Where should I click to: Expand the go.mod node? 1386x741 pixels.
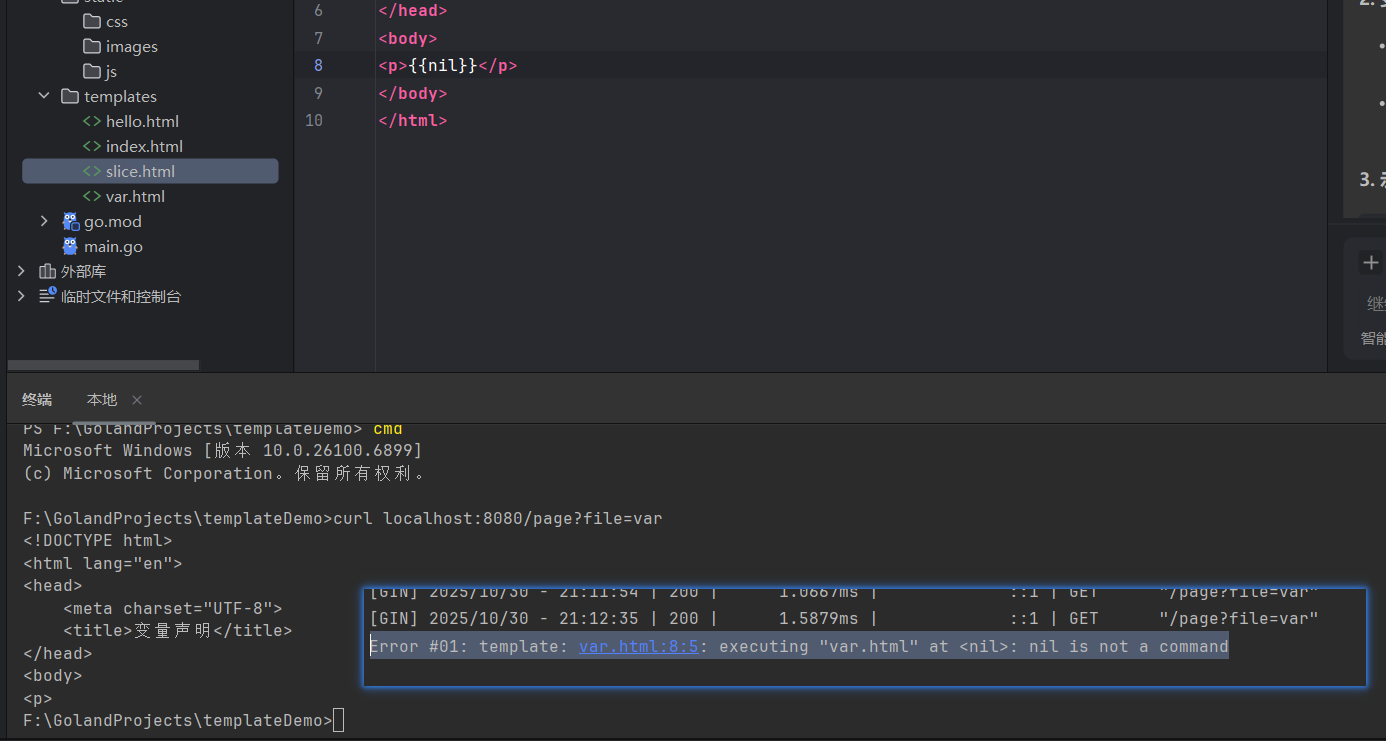pyautogui.click(x=44, y=221)
